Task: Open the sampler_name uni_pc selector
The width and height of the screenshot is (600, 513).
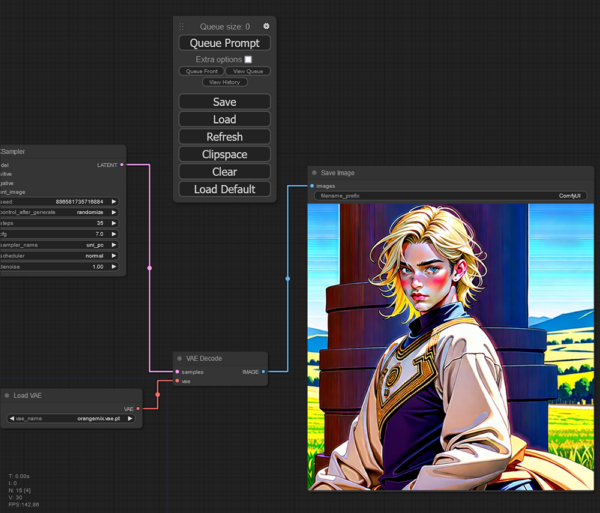Action: pyautogui.click(x=60, y=244)
